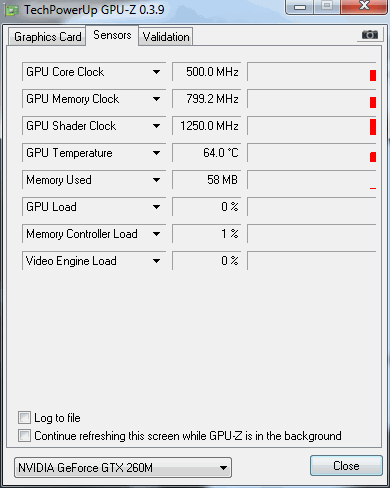Viewport: 390px width, 488px height.
Task: Click the camera screenshot icon
Action: 370,34
